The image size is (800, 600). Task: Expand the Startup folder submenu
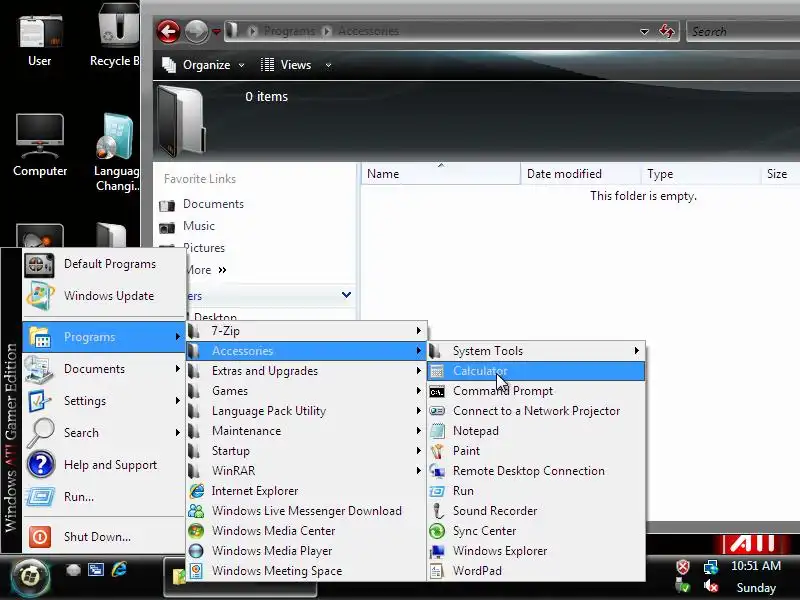(307, 451)
